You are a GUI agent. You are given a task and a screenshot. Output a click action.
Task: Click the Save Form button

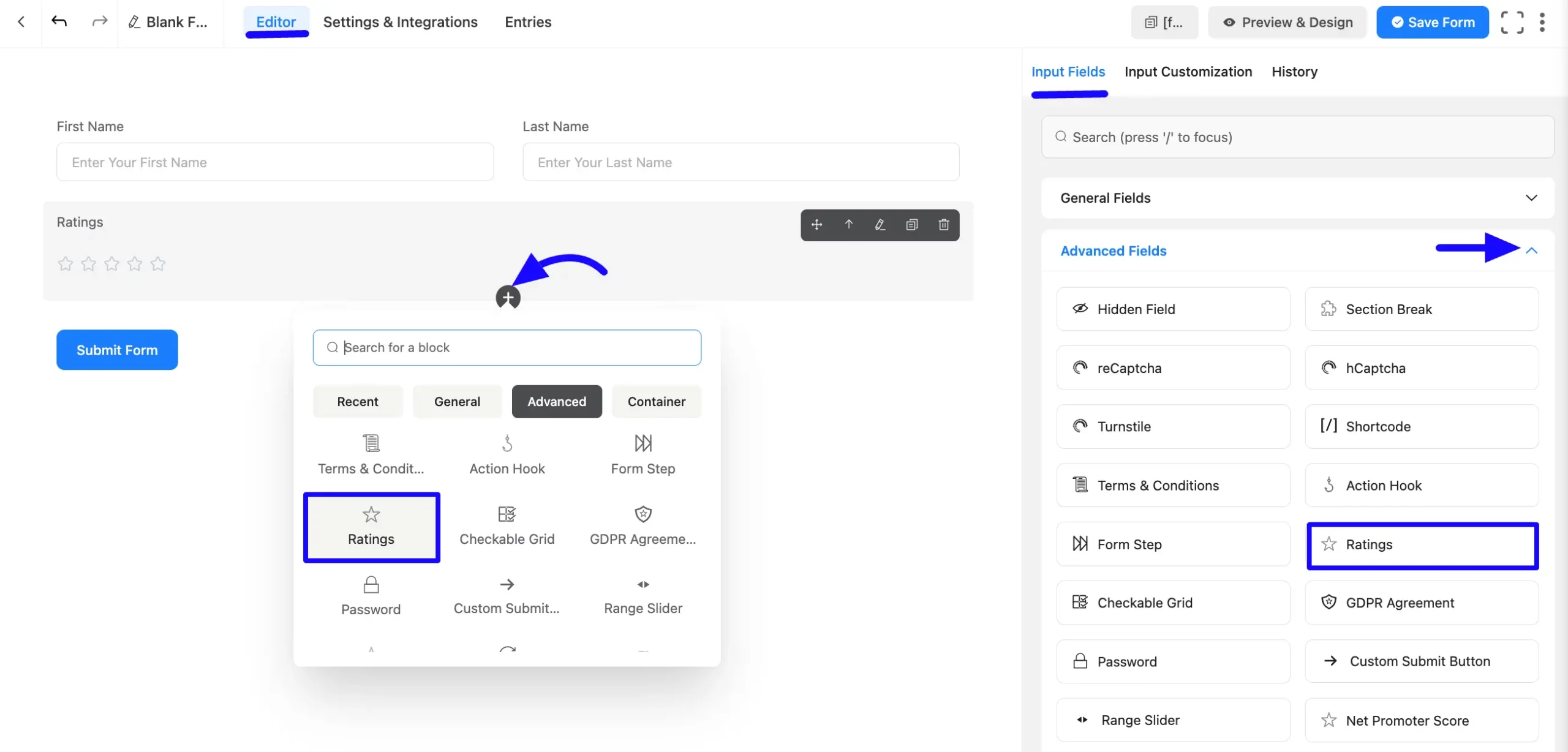click(x=1432, y=23)
